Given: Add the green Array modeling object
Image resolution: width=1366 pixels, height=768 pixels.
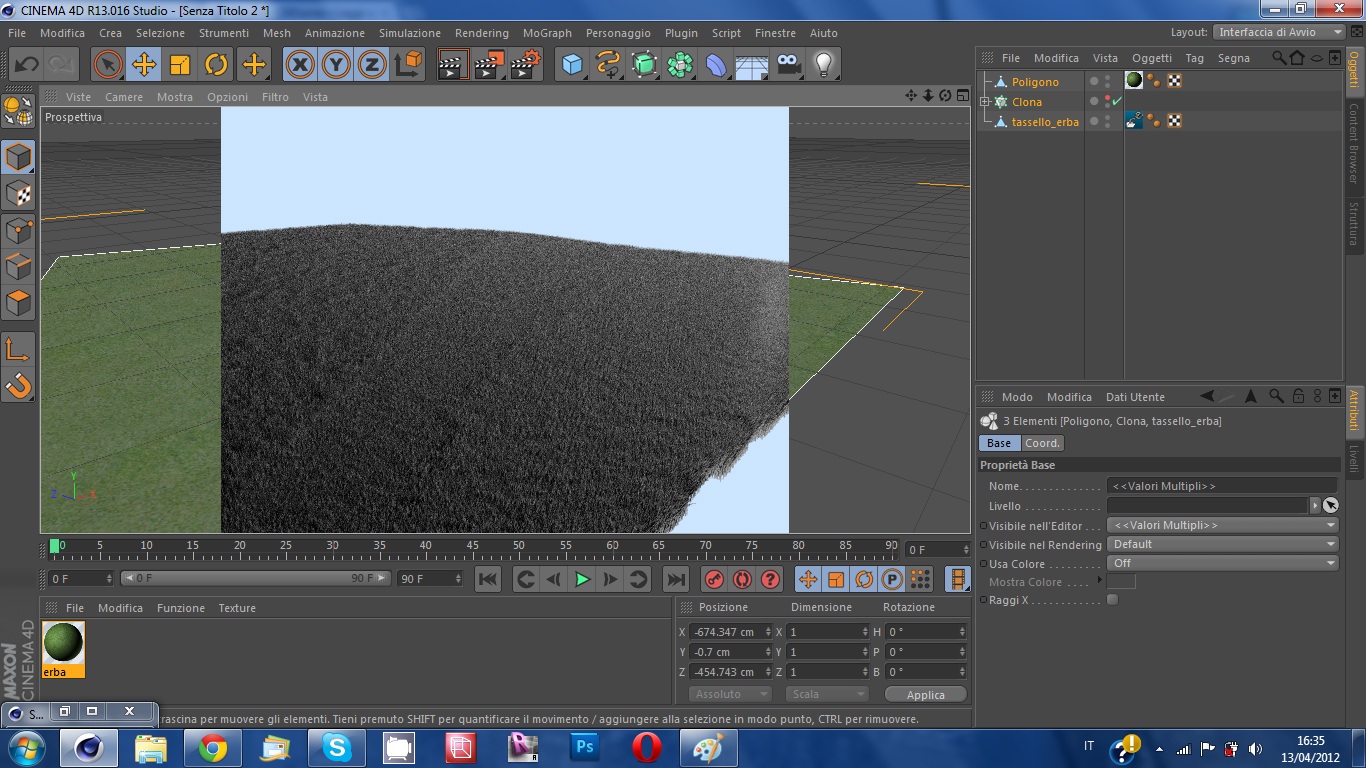Looking at the screenshot, I should coord(680,65).
